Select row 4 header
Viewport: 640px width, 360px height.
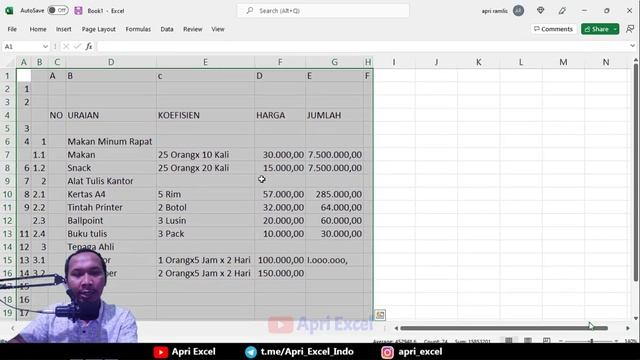pyautogui.click(x=7, y=115)
